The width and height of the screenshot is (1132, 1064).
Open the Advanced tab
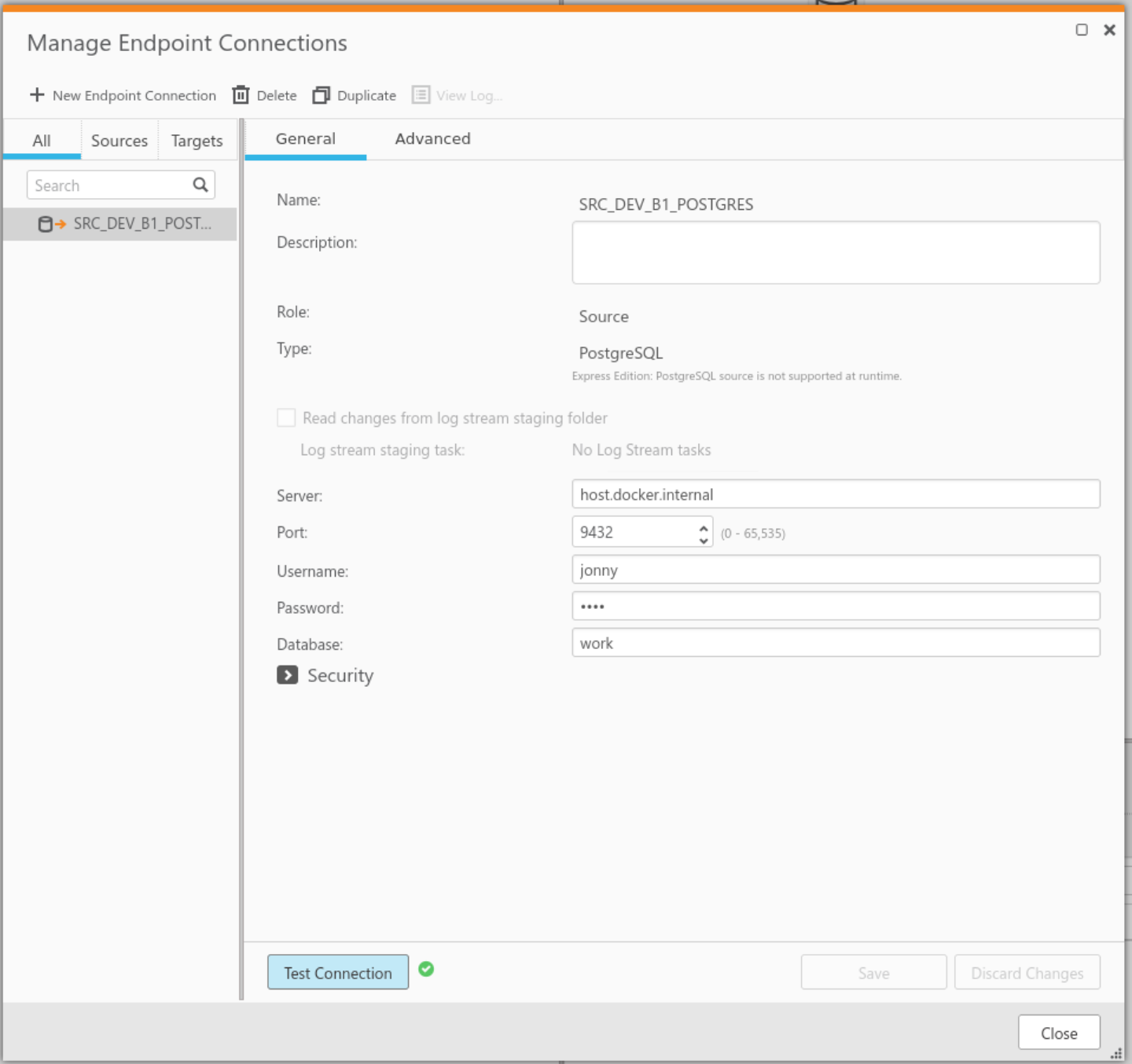pyautogui.click(x=432, y=139)
